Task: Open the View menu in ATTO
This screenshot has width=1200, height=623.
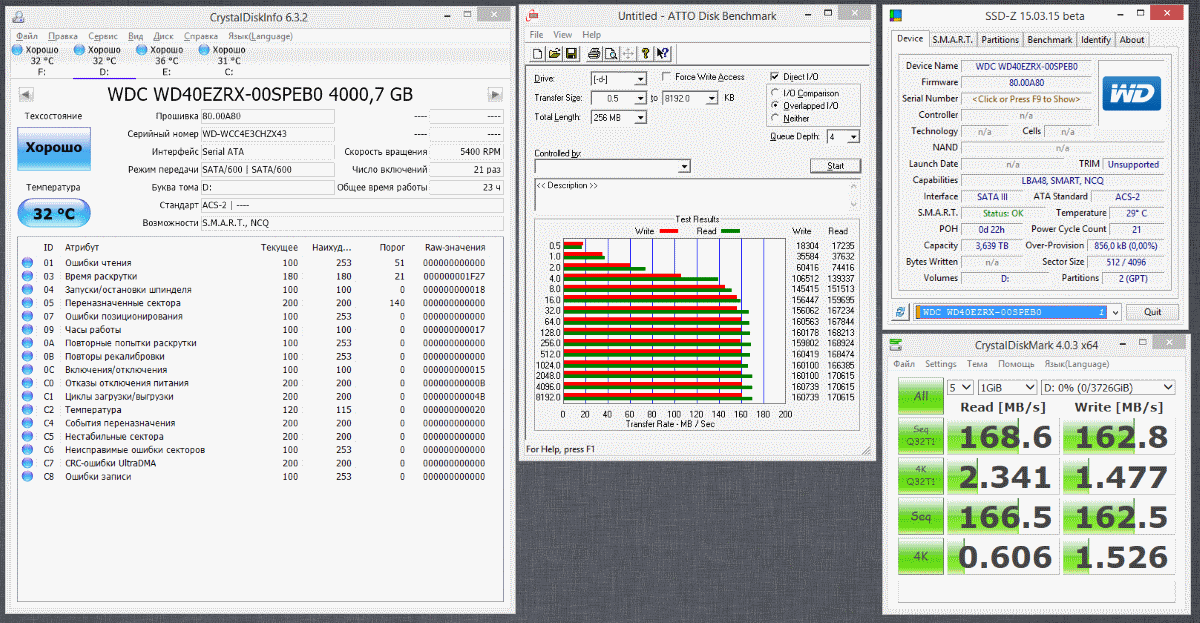Action: (x=563, y=35)
